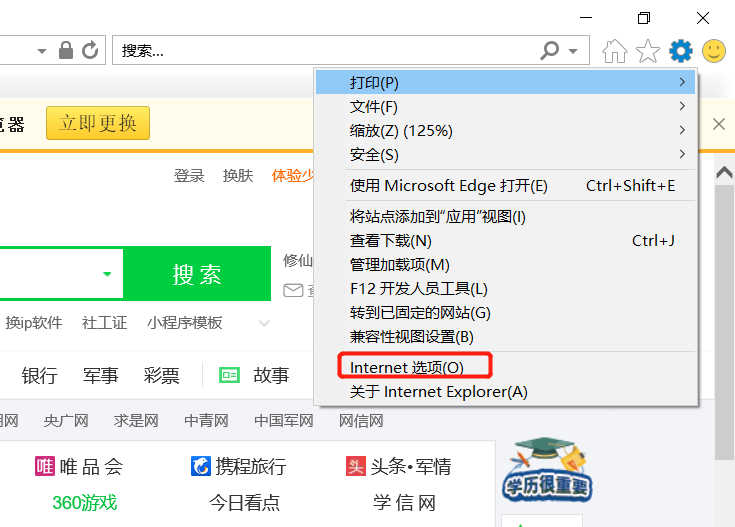The width and height of the screenshot is (735, 527).
Task: Select 转到已固定的网站(G)
Action: click(506, 312)
